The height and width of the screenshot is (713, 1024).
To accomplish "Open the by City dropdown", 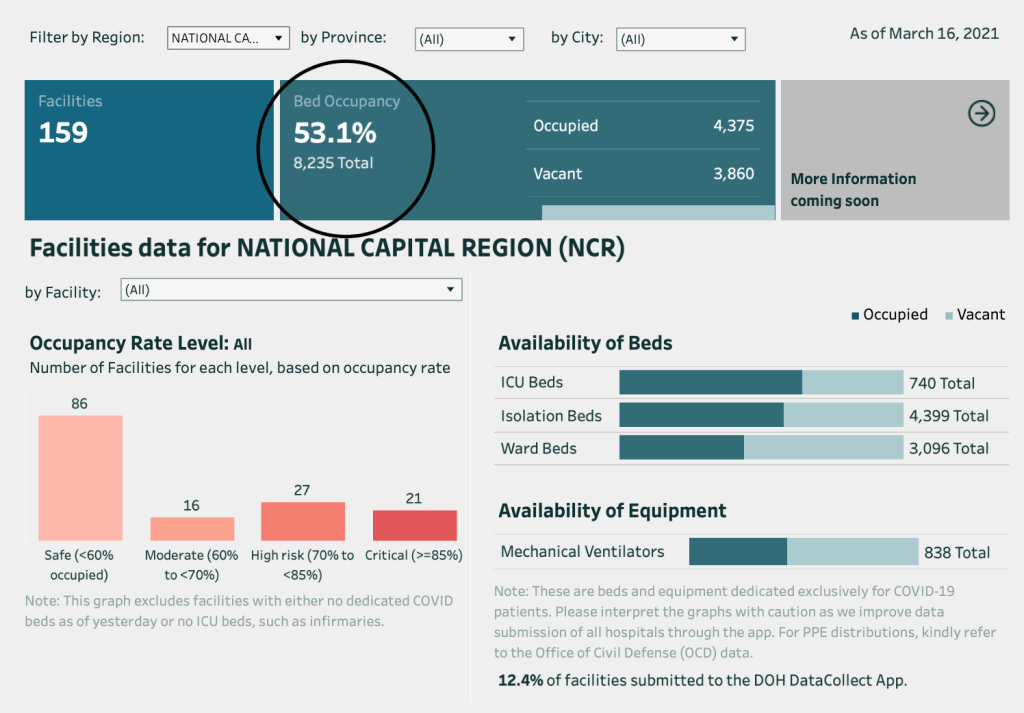I will click(680, 39).
